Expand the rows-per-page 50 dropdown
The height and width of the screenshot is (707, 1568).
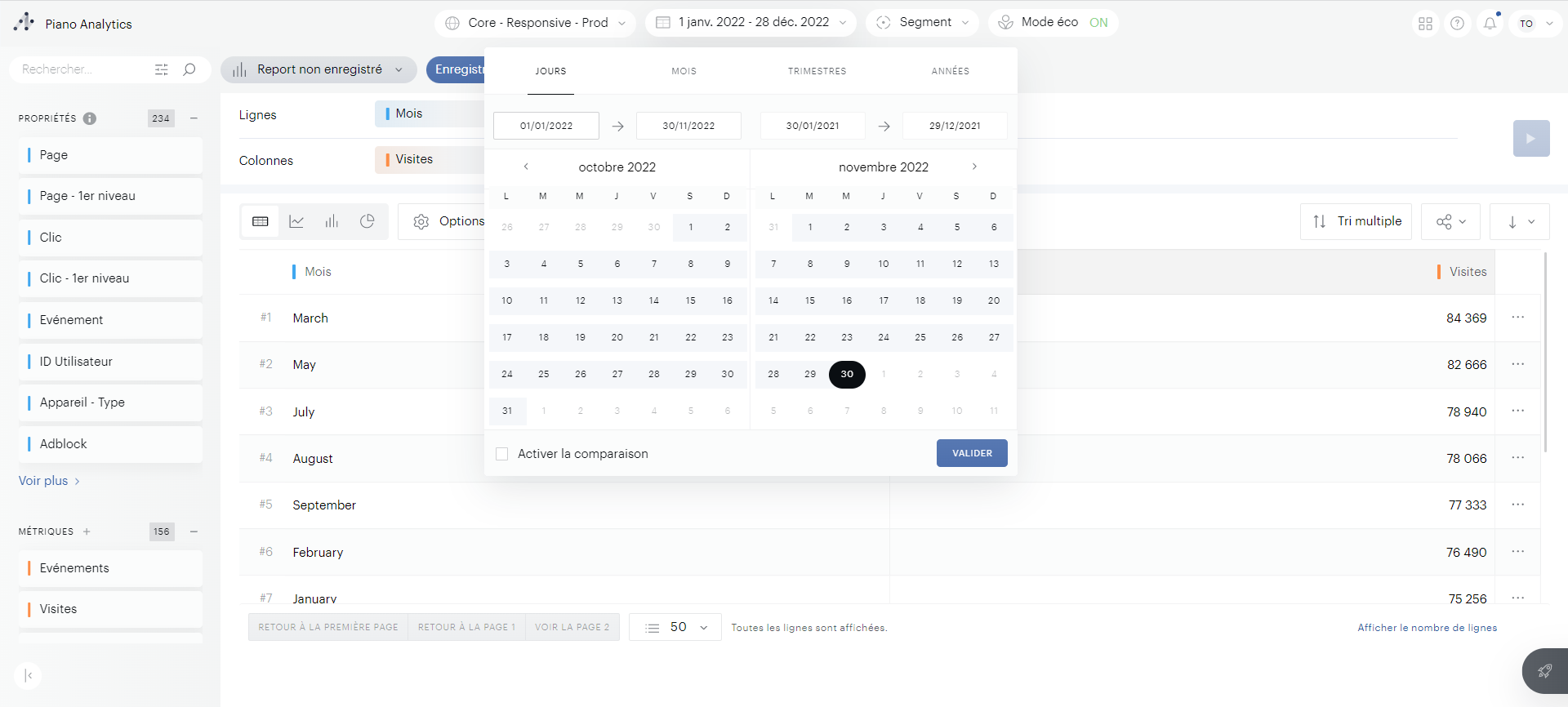click(x=675, y=627)
